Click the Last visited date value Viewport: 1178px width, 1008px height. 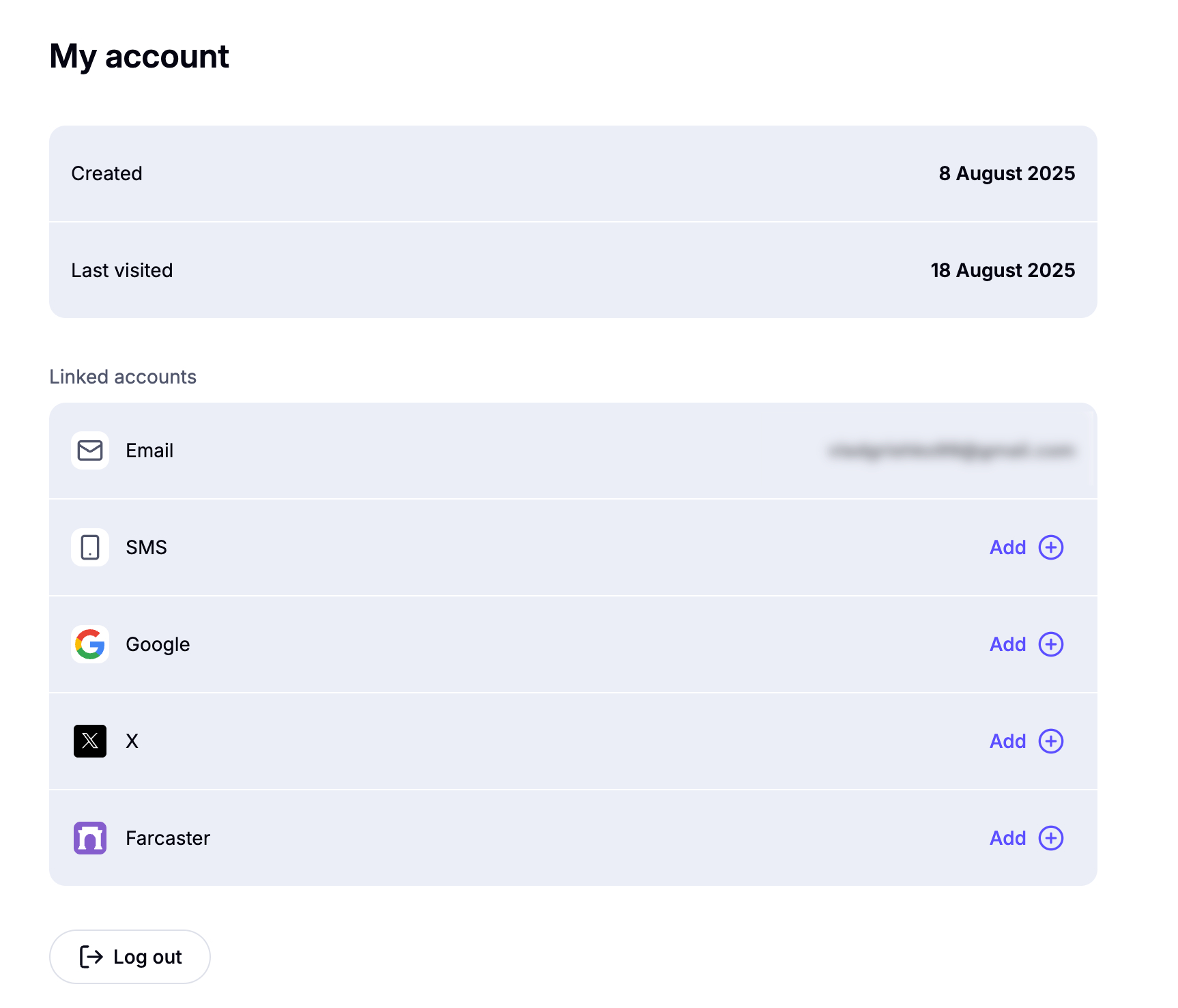(x=1002, y=270)
